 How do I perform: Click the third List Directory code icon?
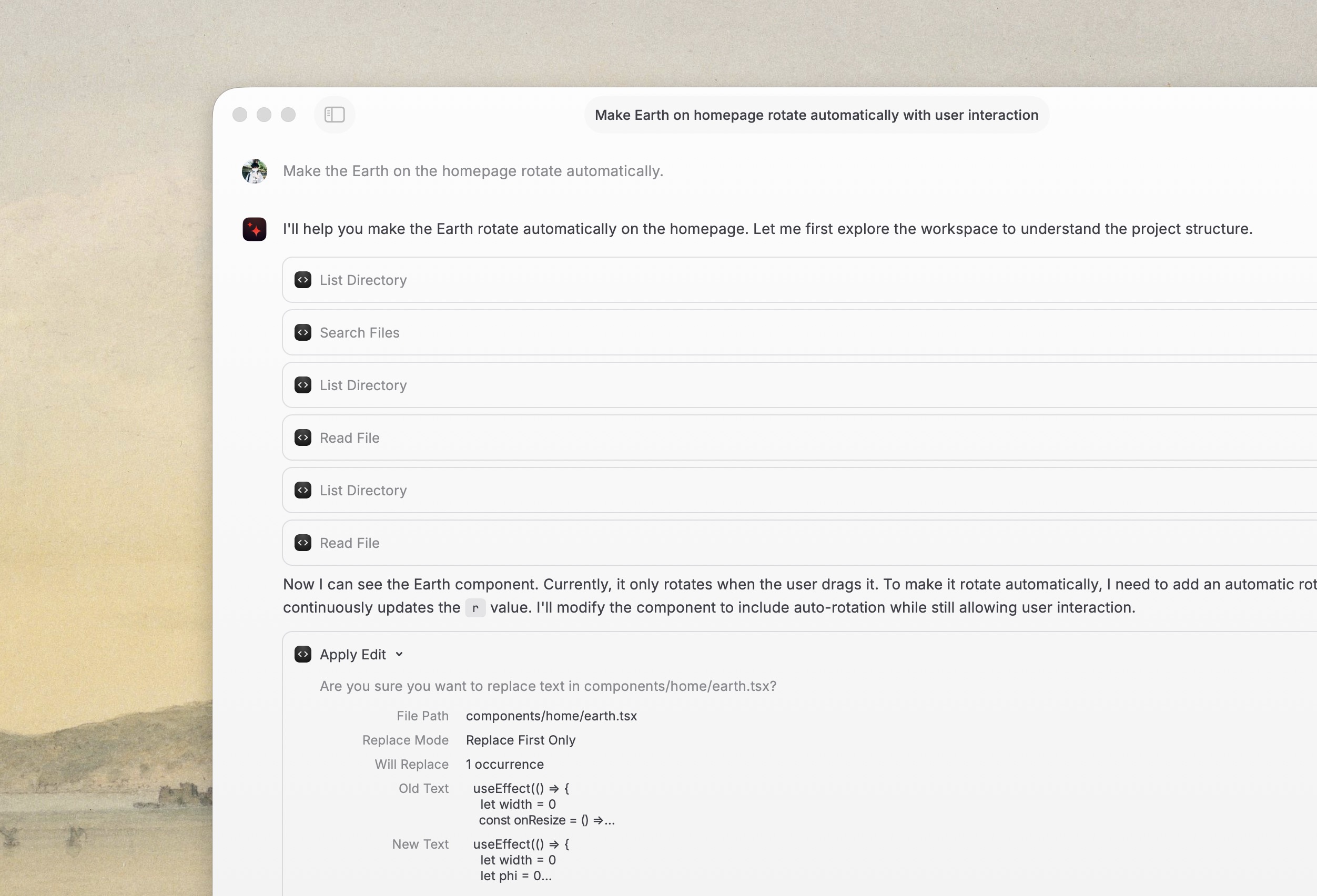pyautogui.click(x=303, y=491)
